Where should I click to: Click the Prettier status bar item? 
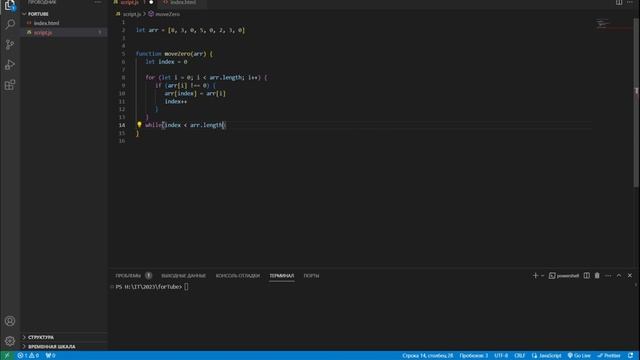pyautogui.click(x=609, y=356)
